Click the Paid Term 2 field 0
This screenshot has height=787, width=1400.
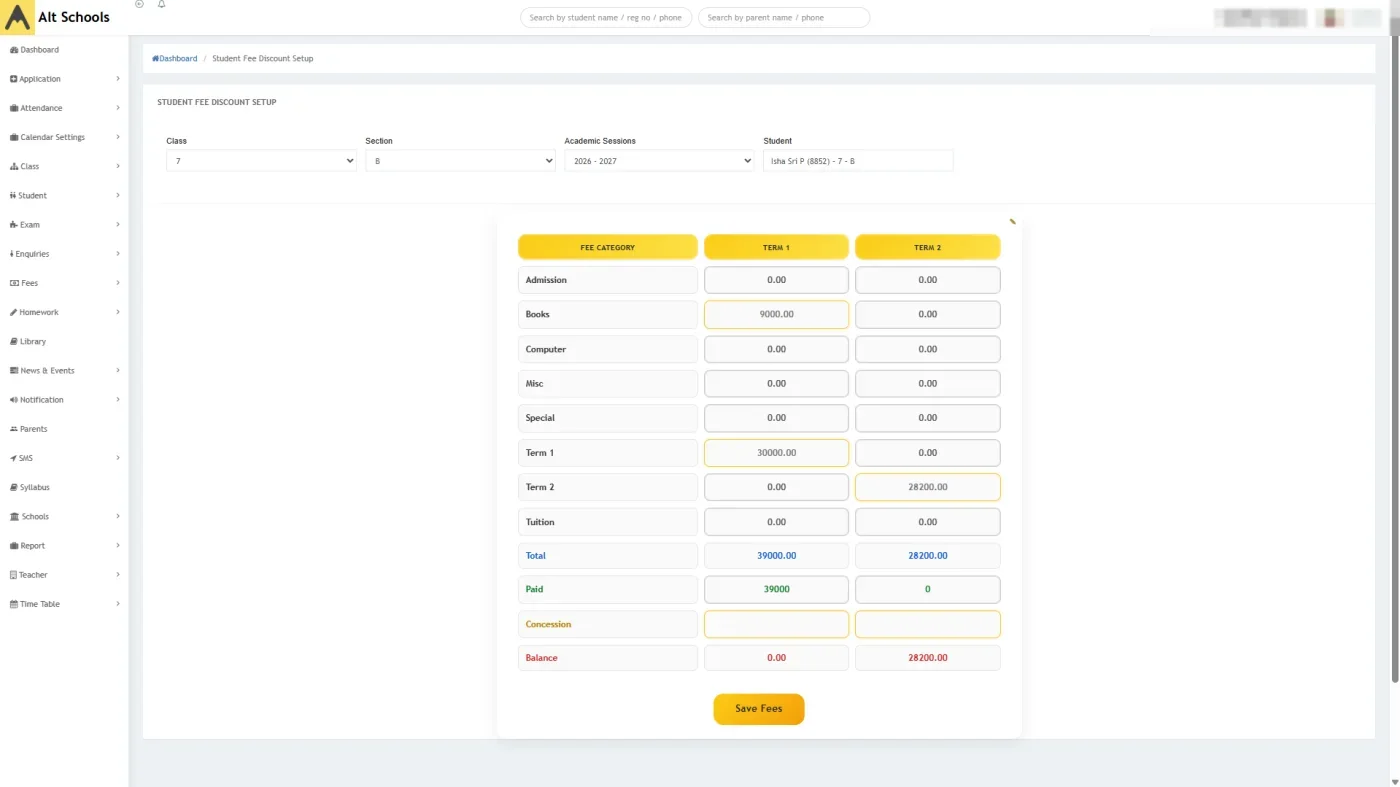click(x=928, y=590)
